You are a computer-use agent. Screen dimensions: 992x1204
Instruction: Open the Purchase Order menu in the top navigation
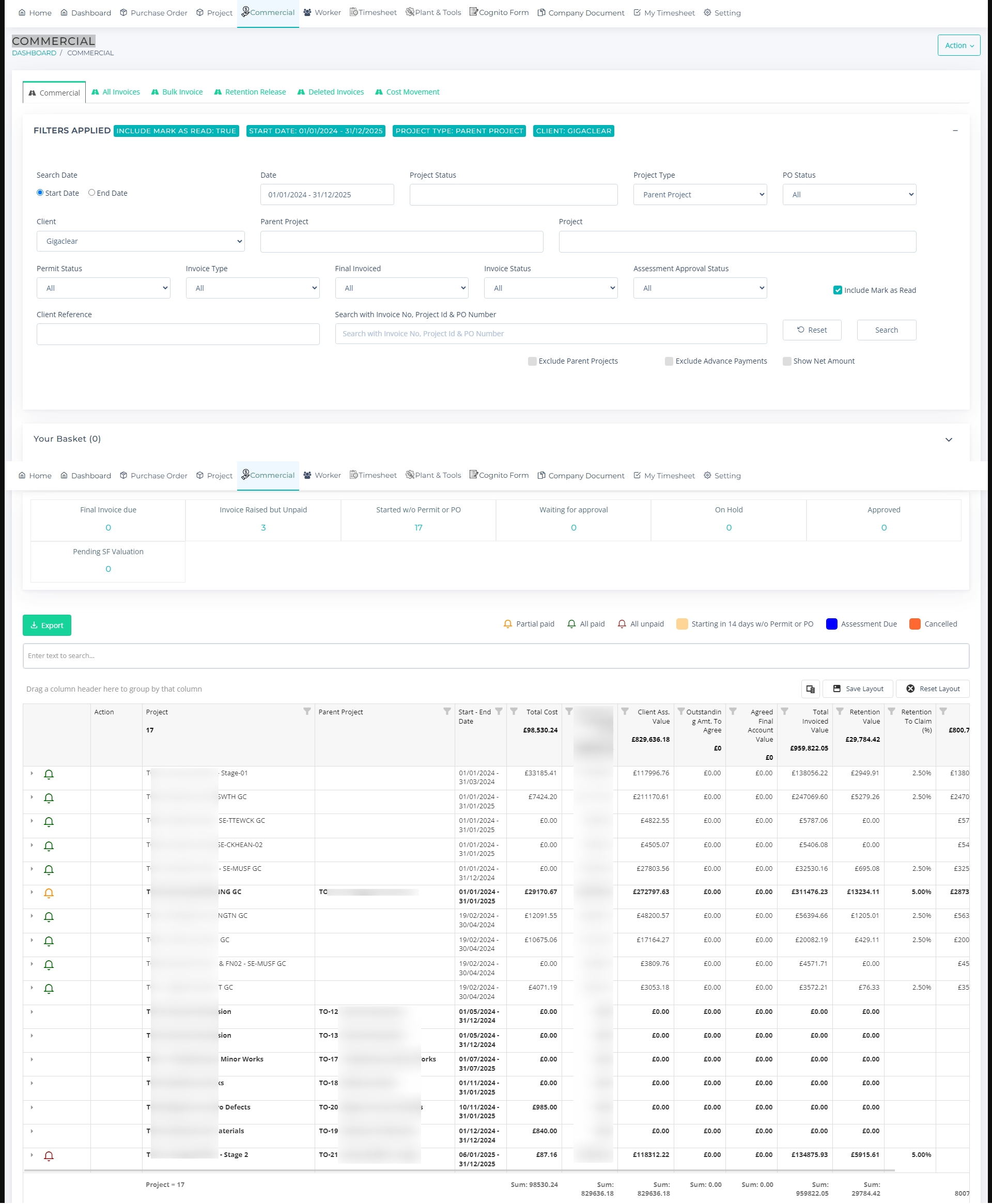point(153,12)
